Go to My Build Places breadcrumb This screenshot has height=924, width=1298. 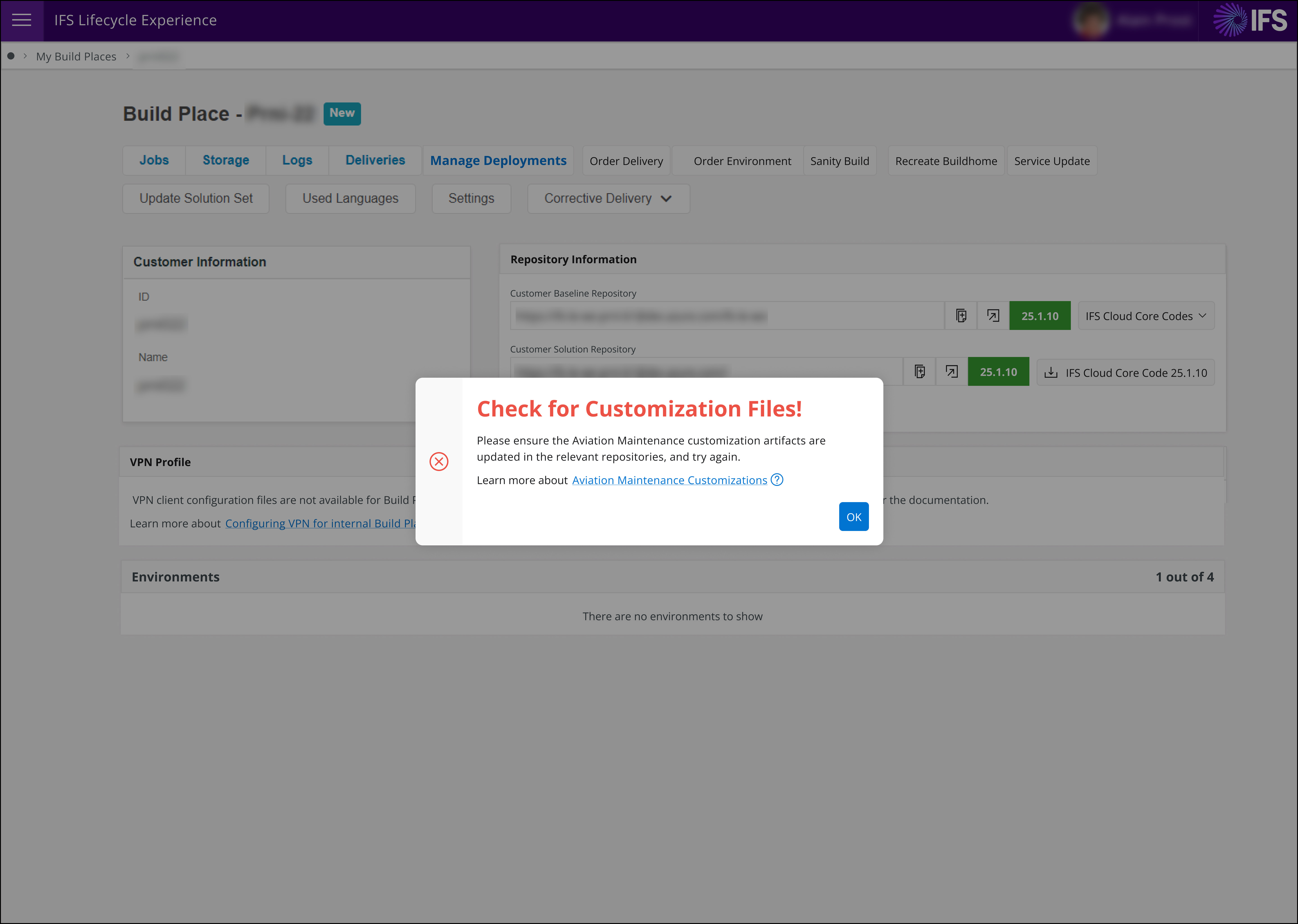[x=76, y=56]
